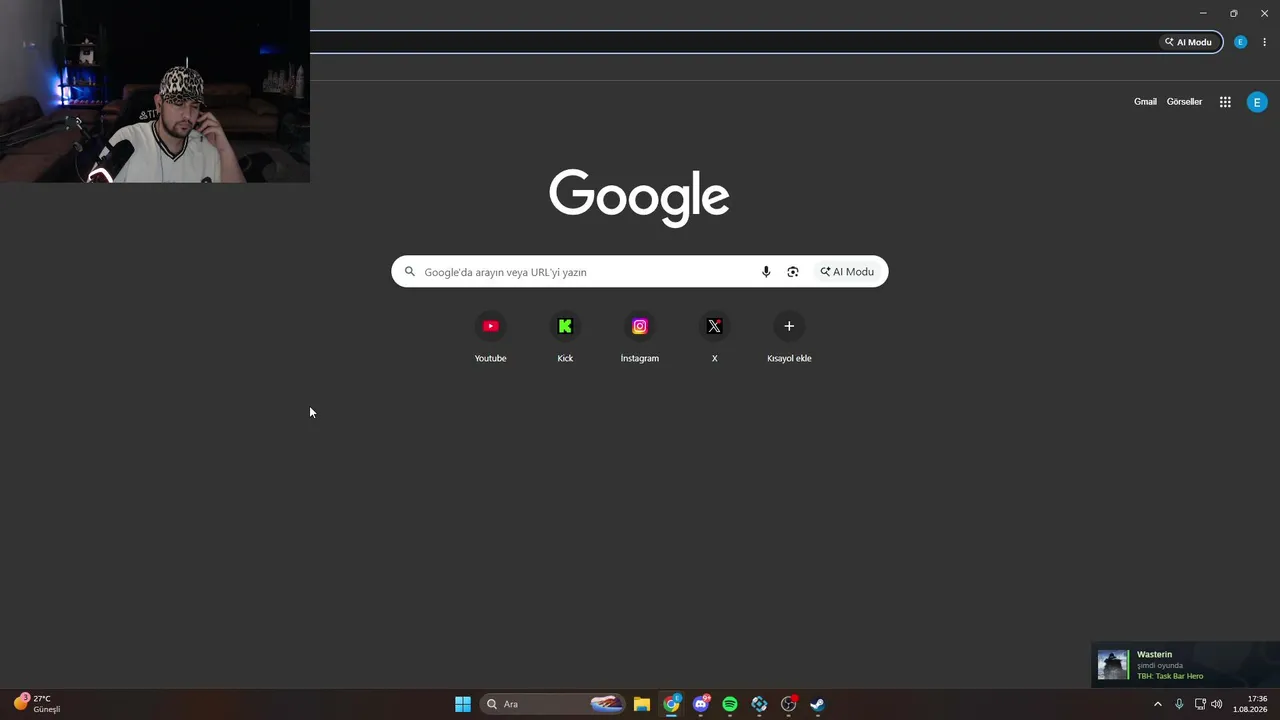Screen dimensions: 1280x720
Task: Open the Google account avatar on the page
Action: point(1257,102)
